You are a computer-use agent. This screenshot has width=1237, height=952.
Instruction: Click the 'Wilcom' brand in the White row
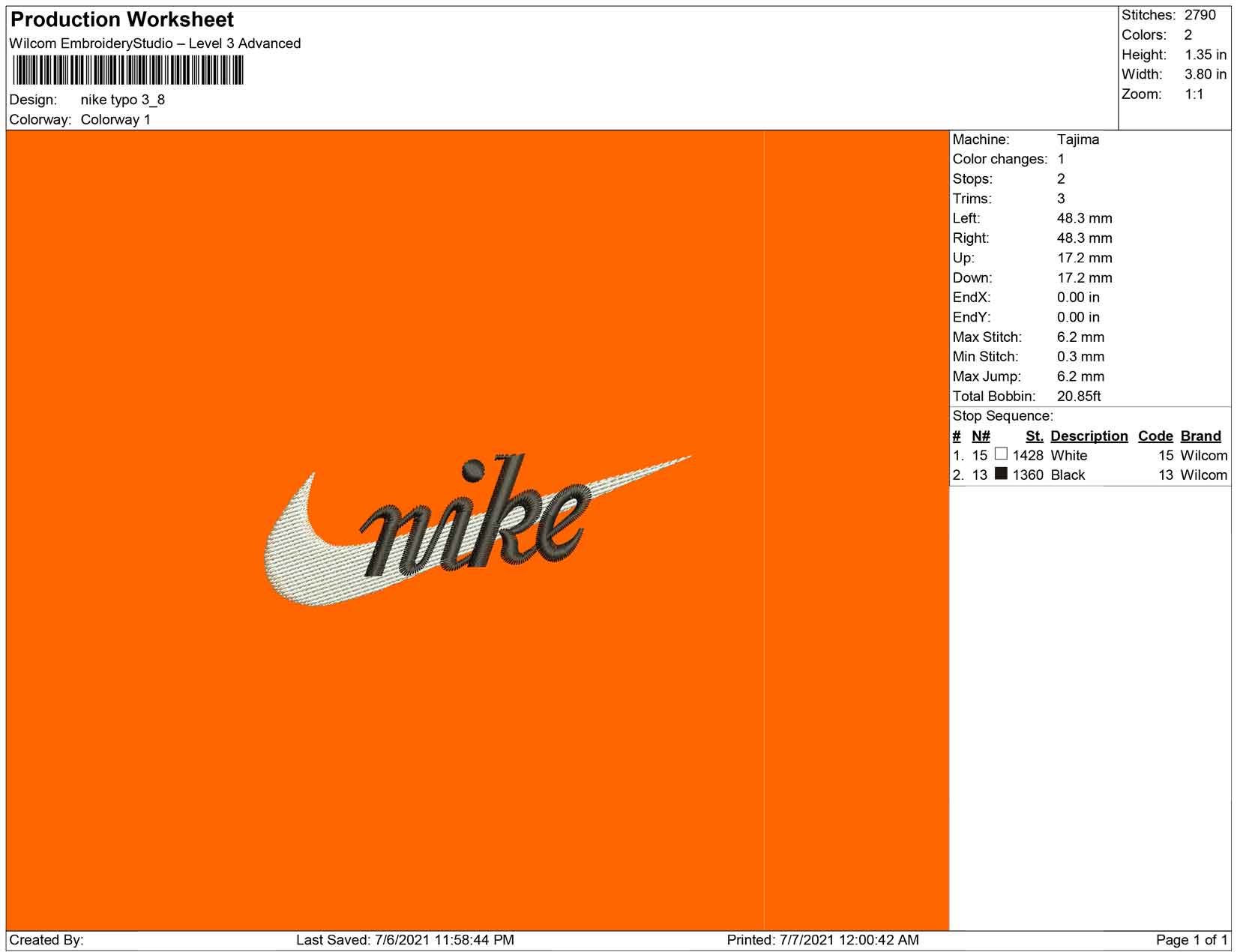tap(1204, 455)
